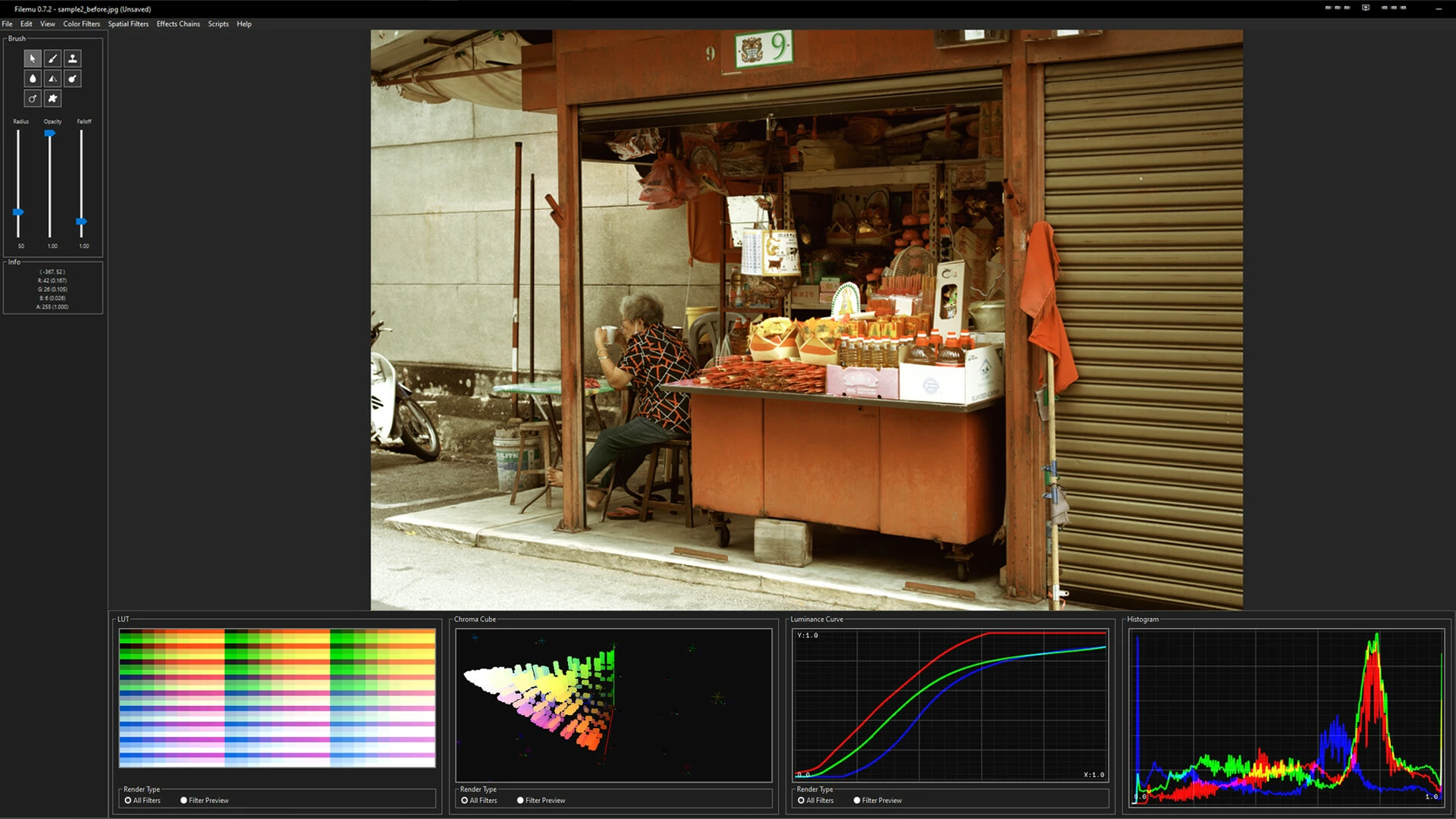The width and height of the screenshot is (1456, 819).
Task: Select the sponge splat tool
Action: [52, 99]
